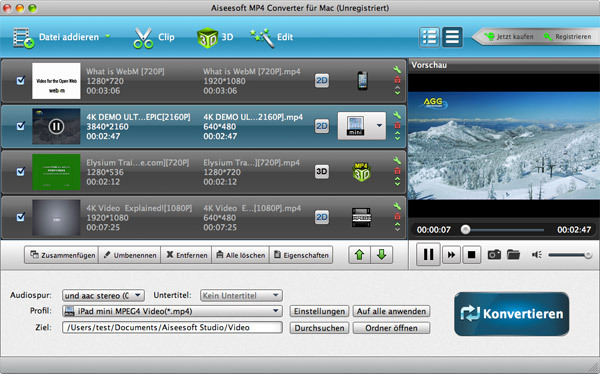
Task: Reorder the Elysium Trailer row with up-down arrows
Action: pyautogui.click(x=397, y=181)
